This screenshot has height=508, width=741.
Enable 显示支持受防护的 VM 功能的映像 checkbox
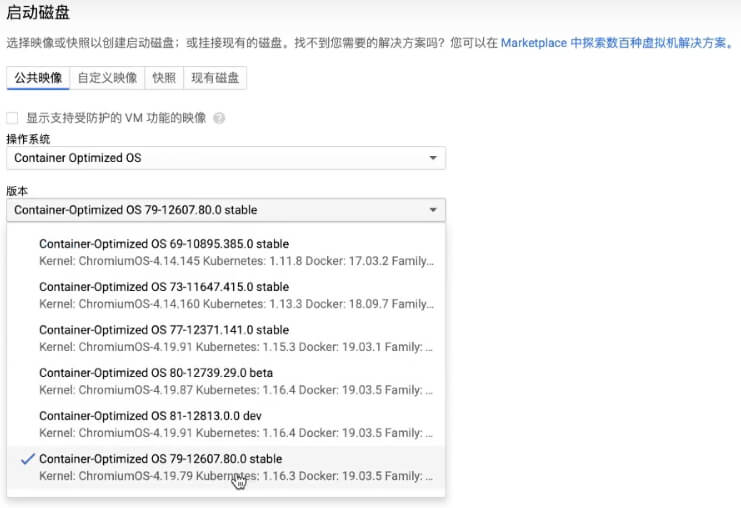click(12, 118)
